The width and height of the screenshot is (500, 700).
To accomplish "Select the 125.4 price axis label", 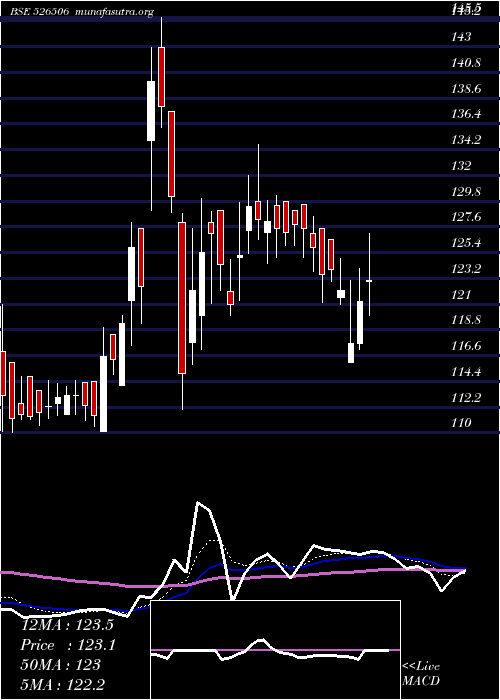I will (466, 243).
